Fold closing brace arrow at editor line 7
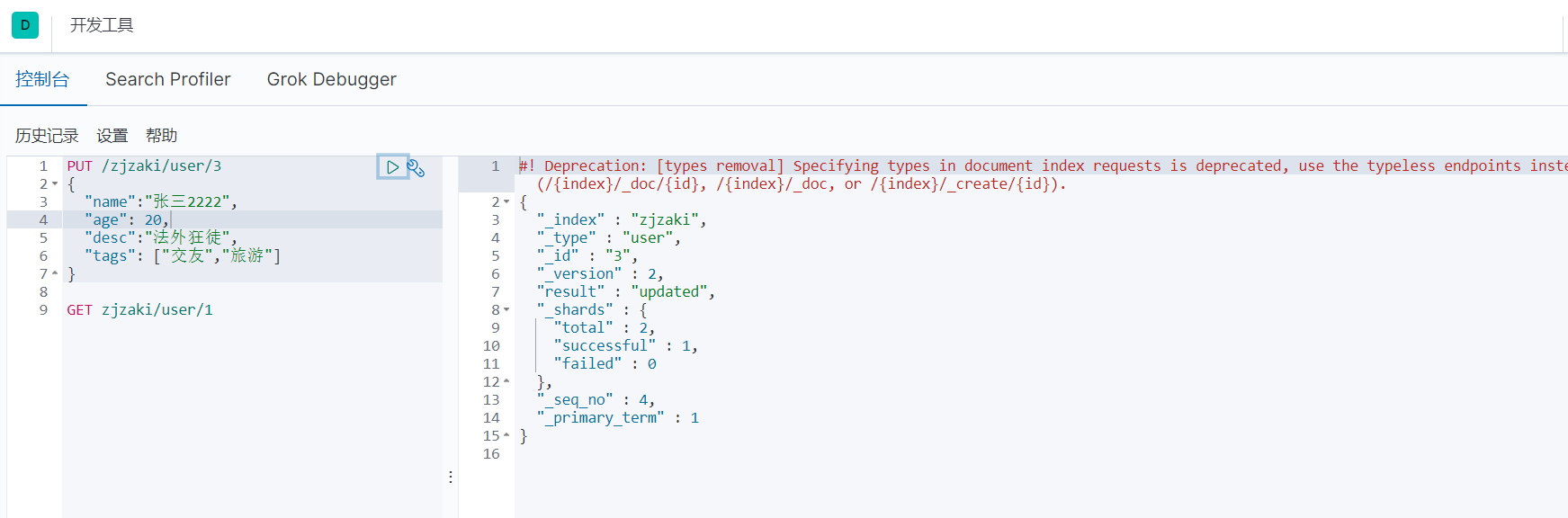 55,273
